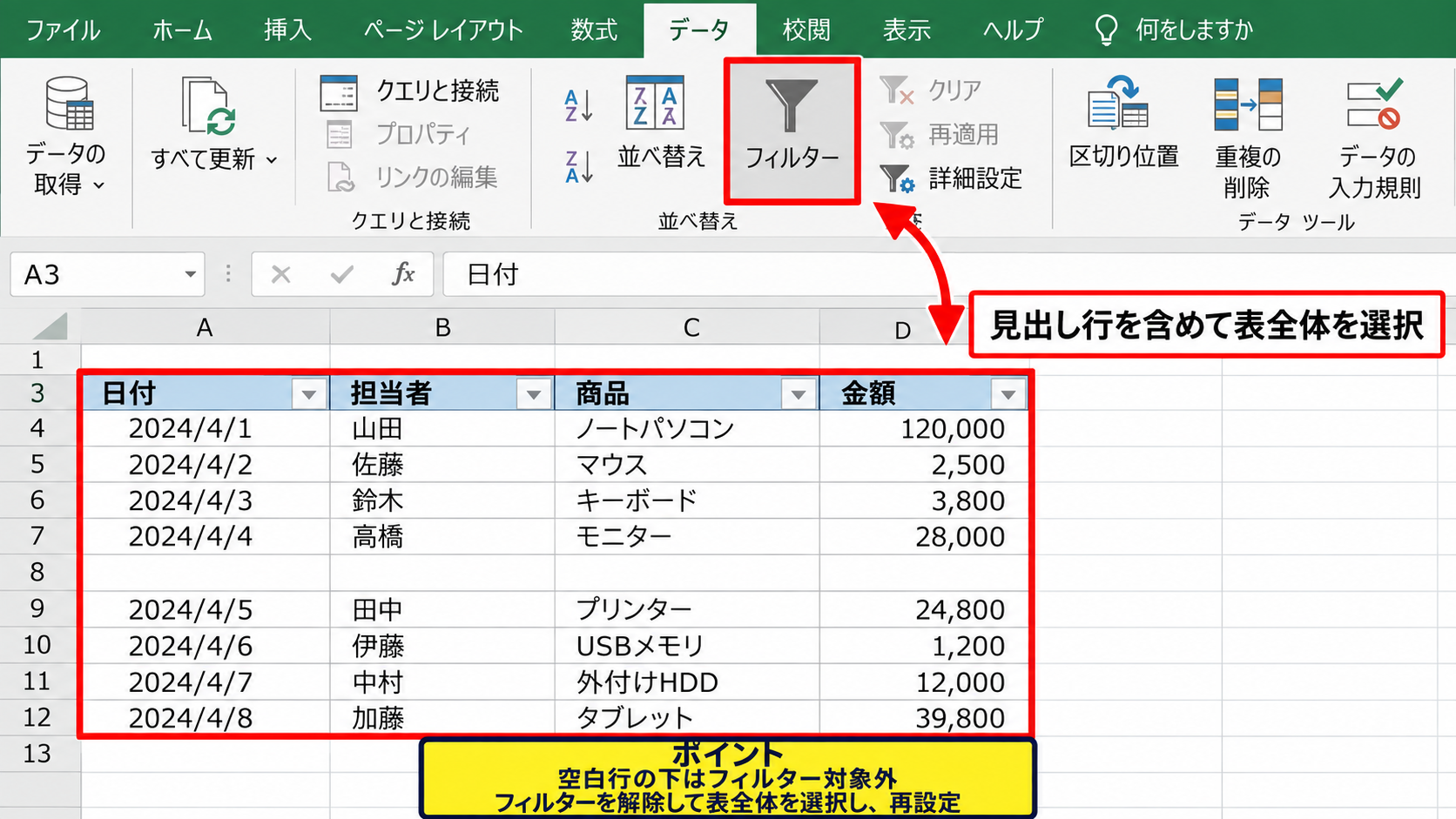The height and width of the screenshot is (819, 1456).
Task: Open the Help (ヘルプ) tab
Action: 1013,30
